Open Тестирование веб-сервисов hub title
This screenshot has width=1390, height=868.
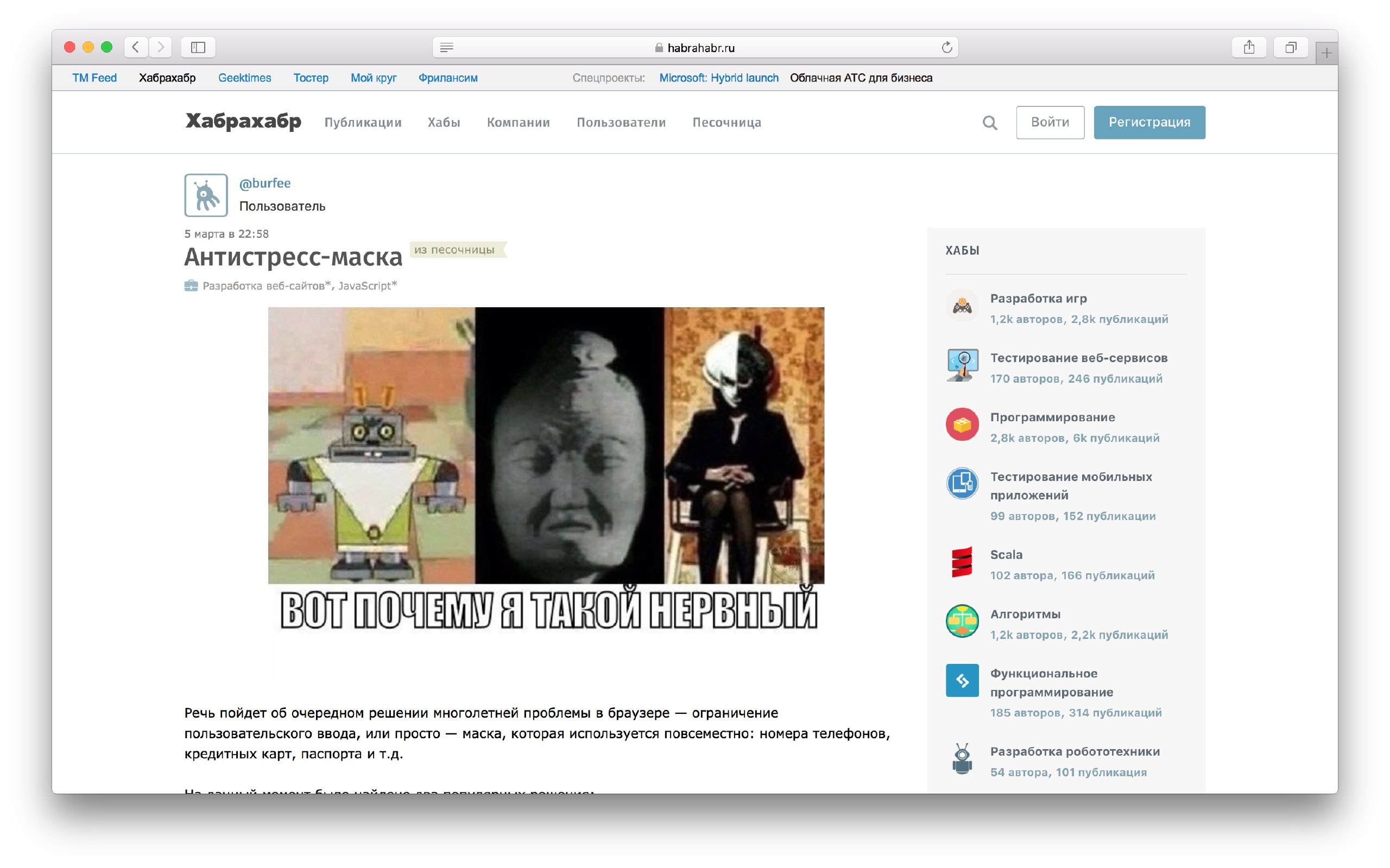coord(1079,358)
